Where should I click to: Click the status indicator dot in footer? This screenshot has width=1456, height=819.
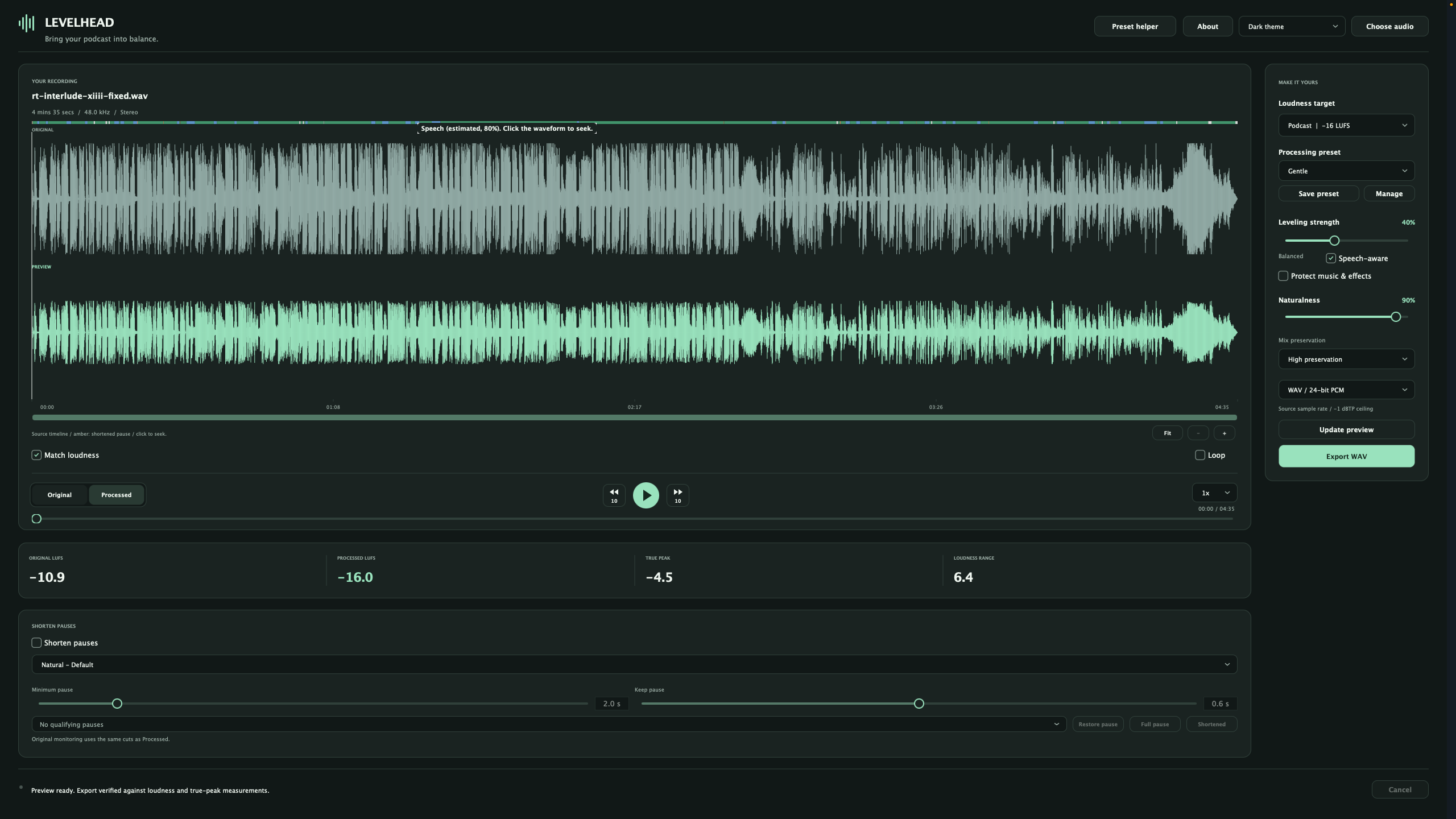tap(21, 787)
